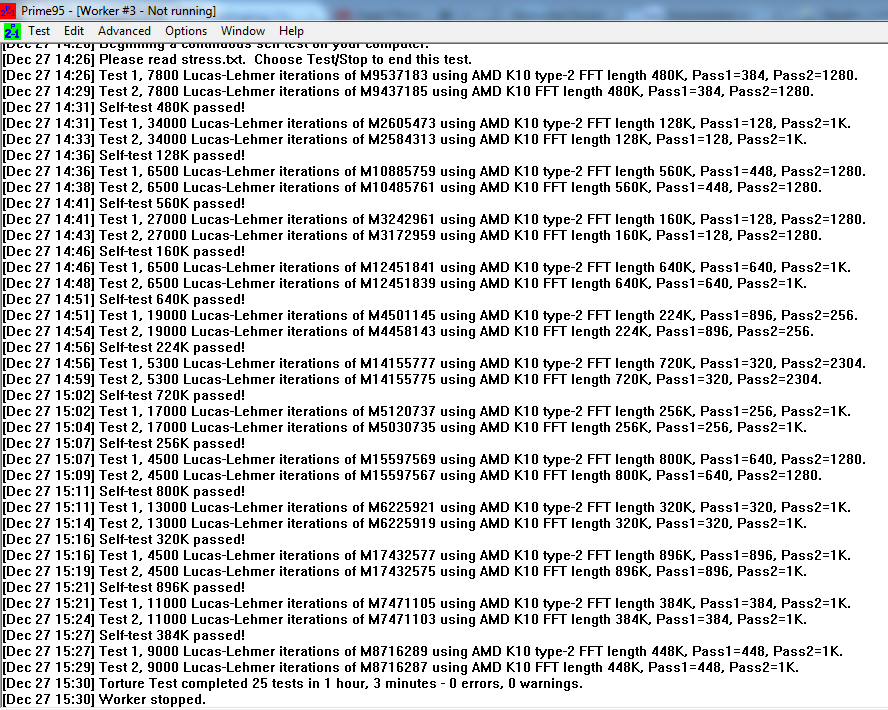The height and width of the screenshot is (710, 888).
Task: Select the M10885759 log line
Action: point(434,172)
